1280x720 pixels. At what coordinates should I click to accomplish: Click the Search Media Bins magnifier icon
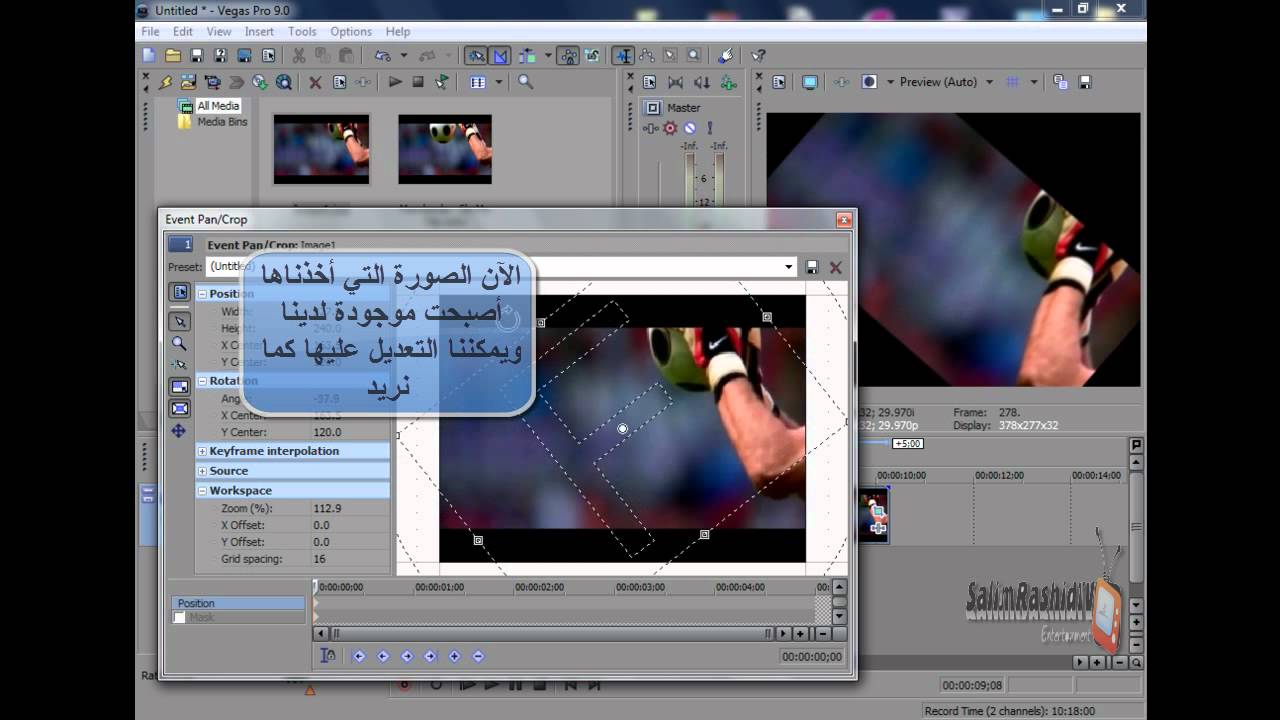525,82
